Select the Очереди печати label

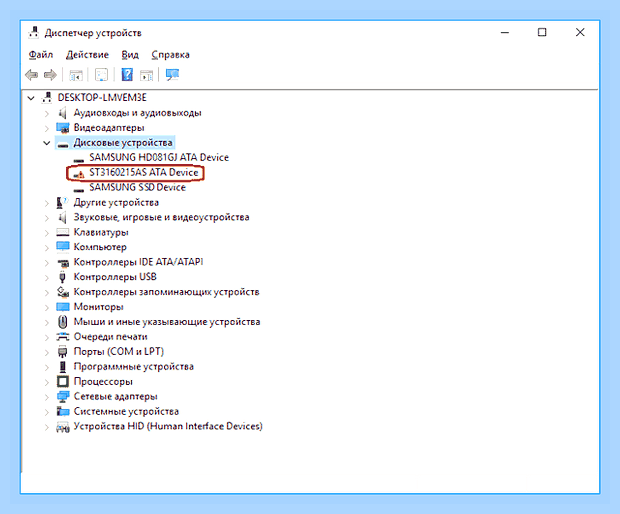(110, 337)
